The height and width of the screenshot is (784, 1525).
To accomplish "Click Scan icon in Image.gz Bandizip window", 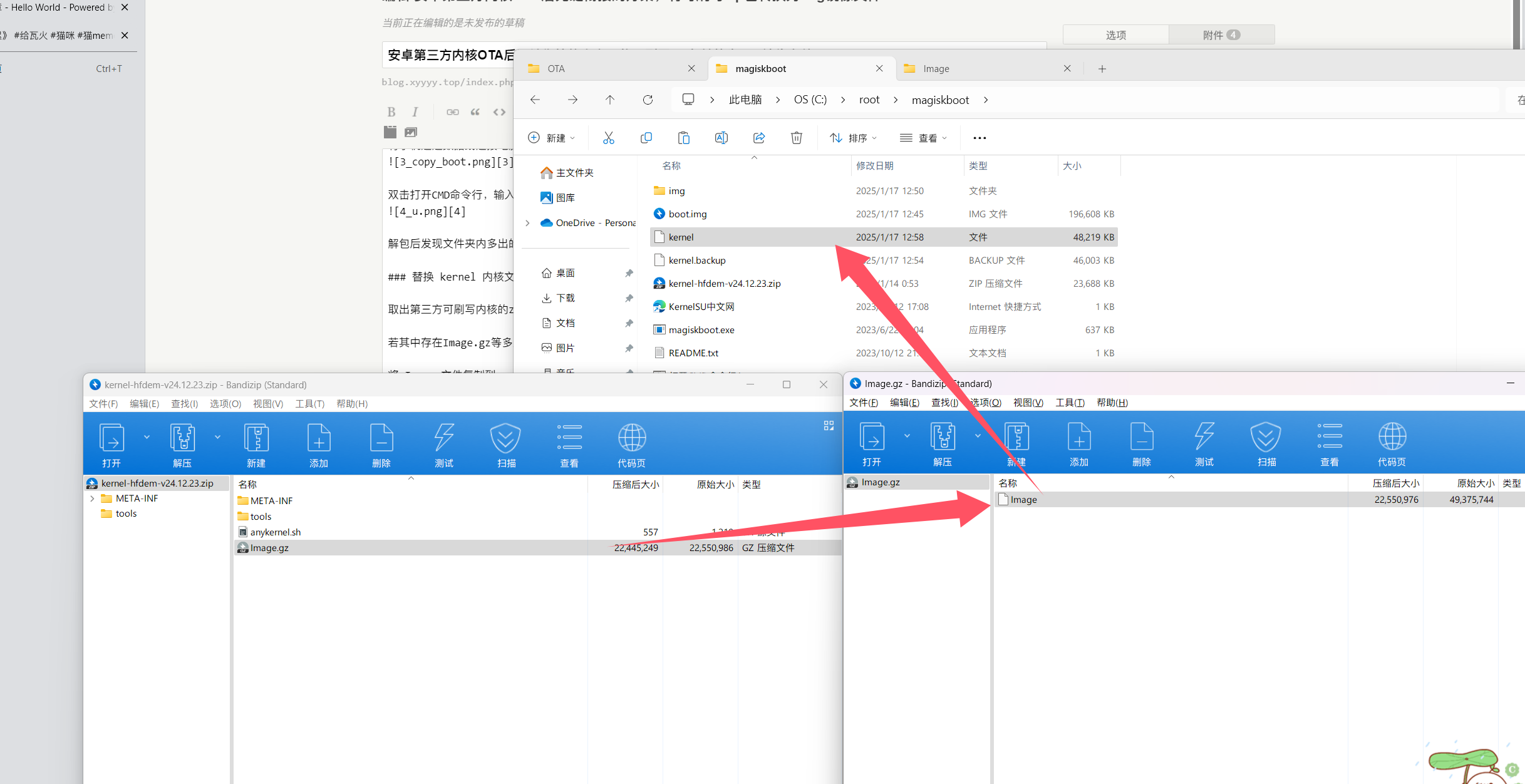I will (x=1266, y=436).
